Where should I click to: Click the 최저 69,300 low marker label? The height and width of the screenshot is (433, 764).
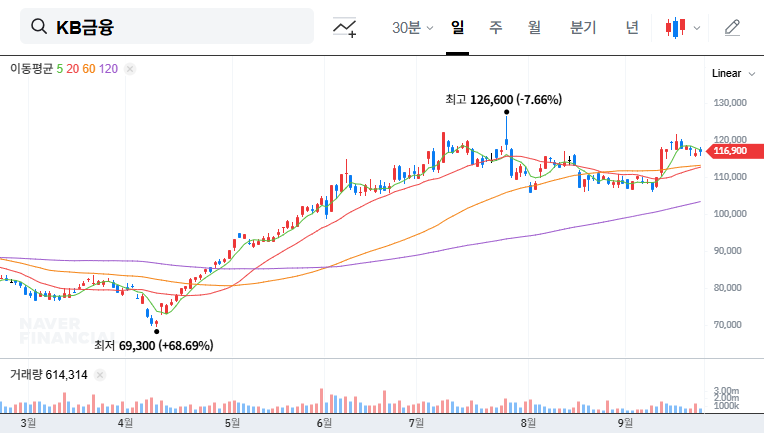tap(153, 346)
